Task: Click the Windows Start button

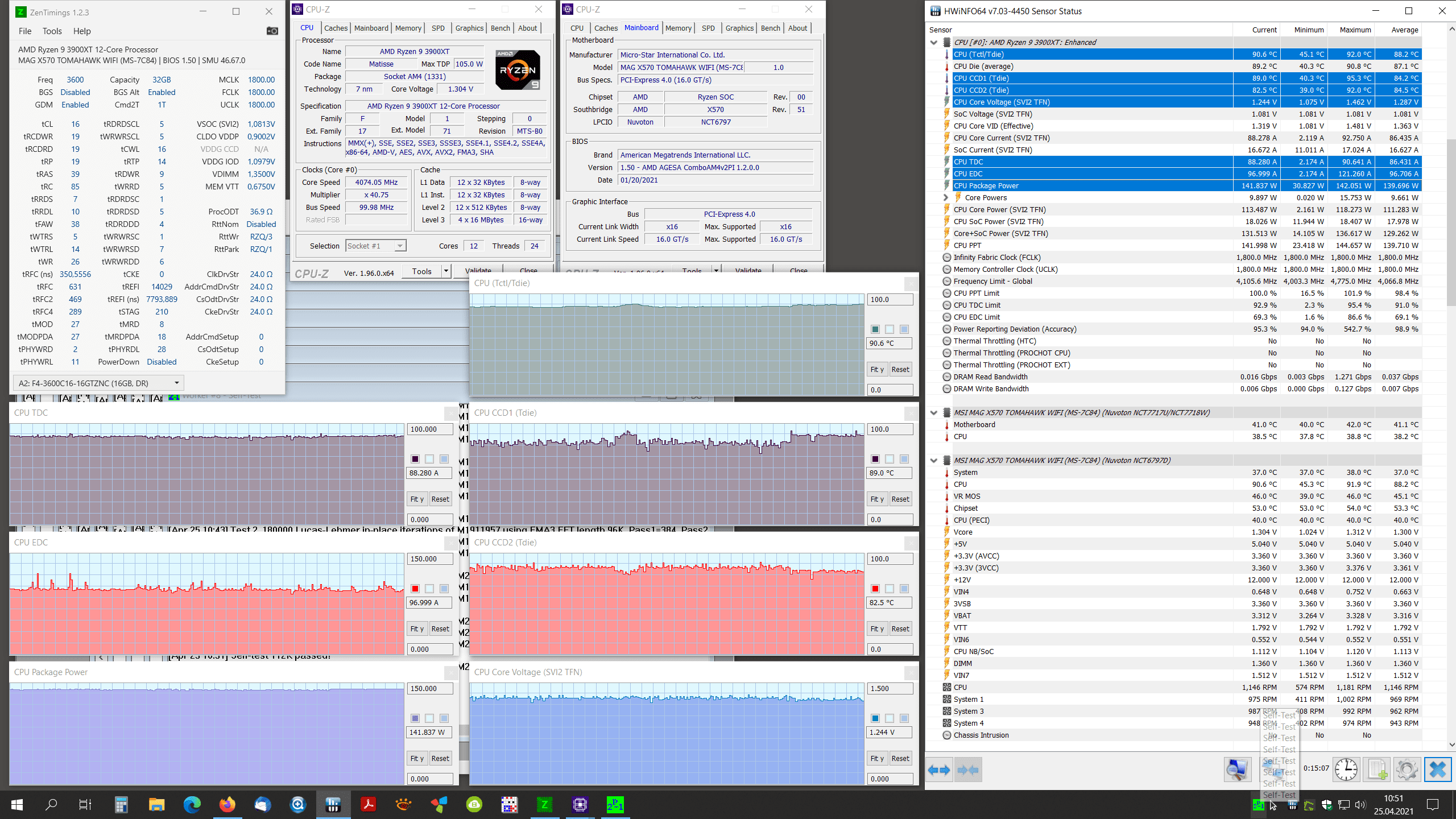Action: [17, 804]
